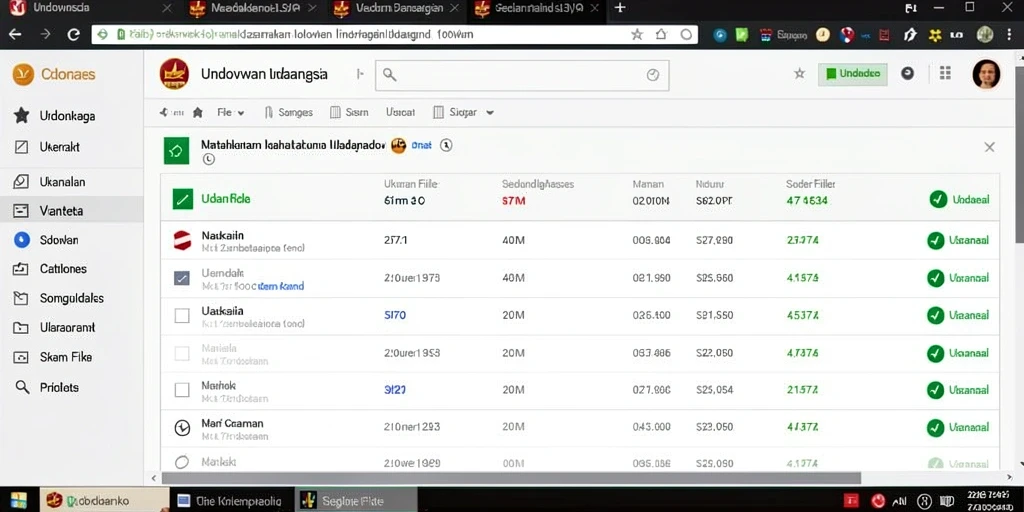
Task: Select Ukanalan in the sidebar
Action: (50, 182)
